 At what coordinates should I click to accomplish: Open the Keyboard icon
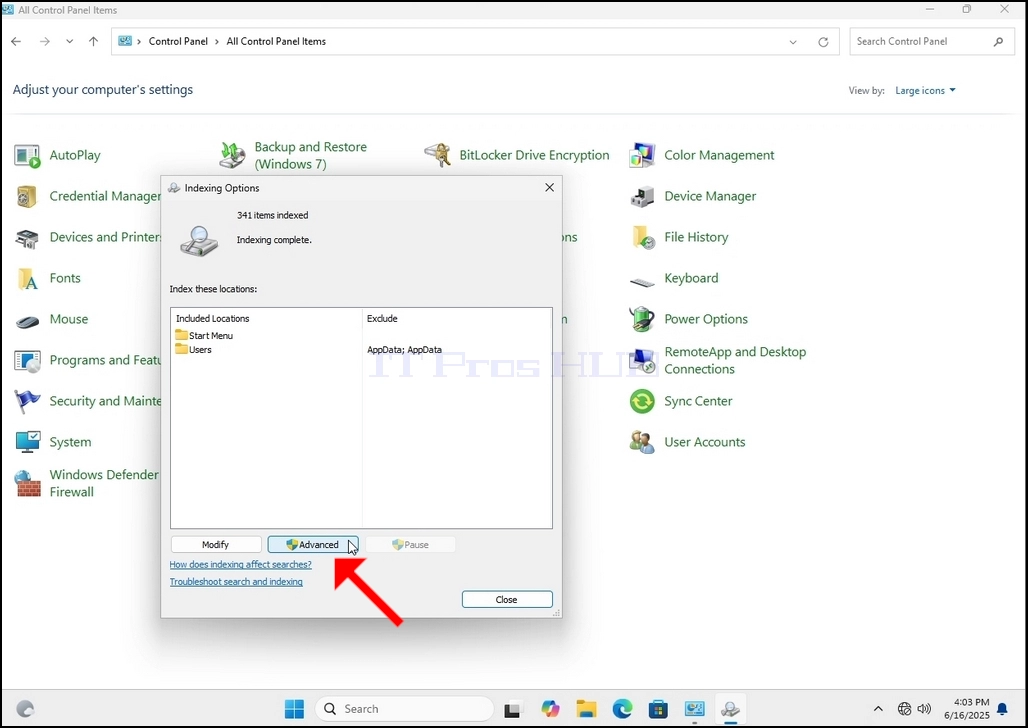click(642, 281)
